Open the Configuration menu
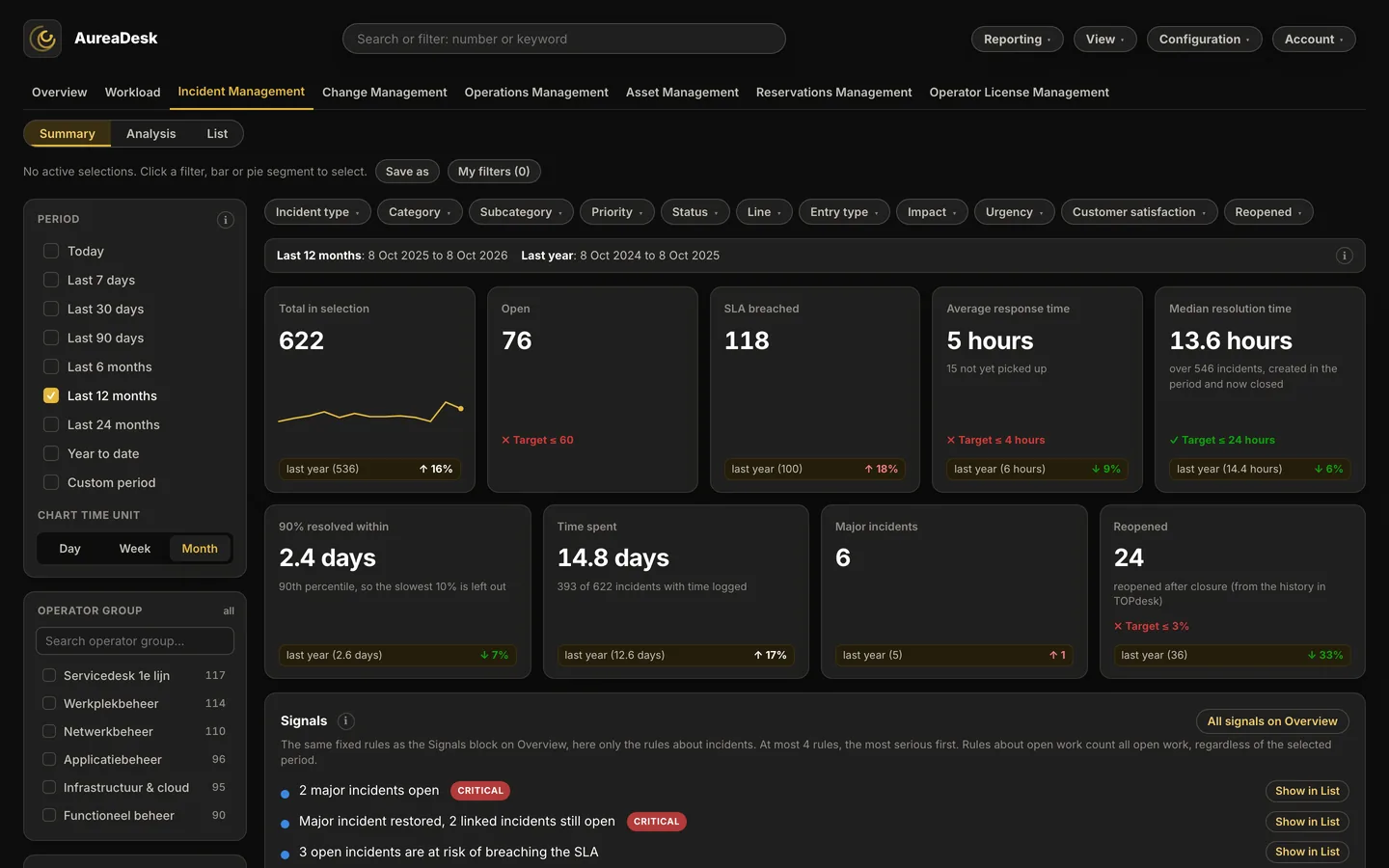This screenshot has height=868, width=1389. [x=1204, y=40]
